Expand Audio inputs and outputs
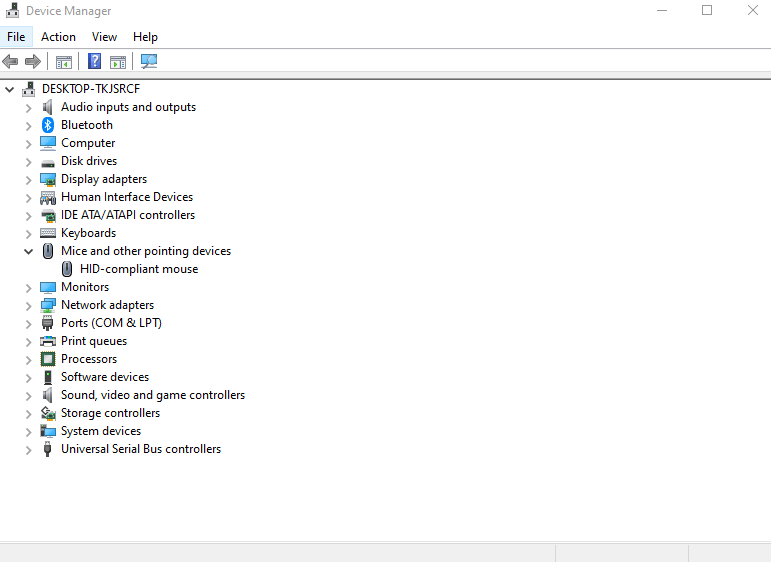Screen dimensions: 771x562 pos(29,108)
